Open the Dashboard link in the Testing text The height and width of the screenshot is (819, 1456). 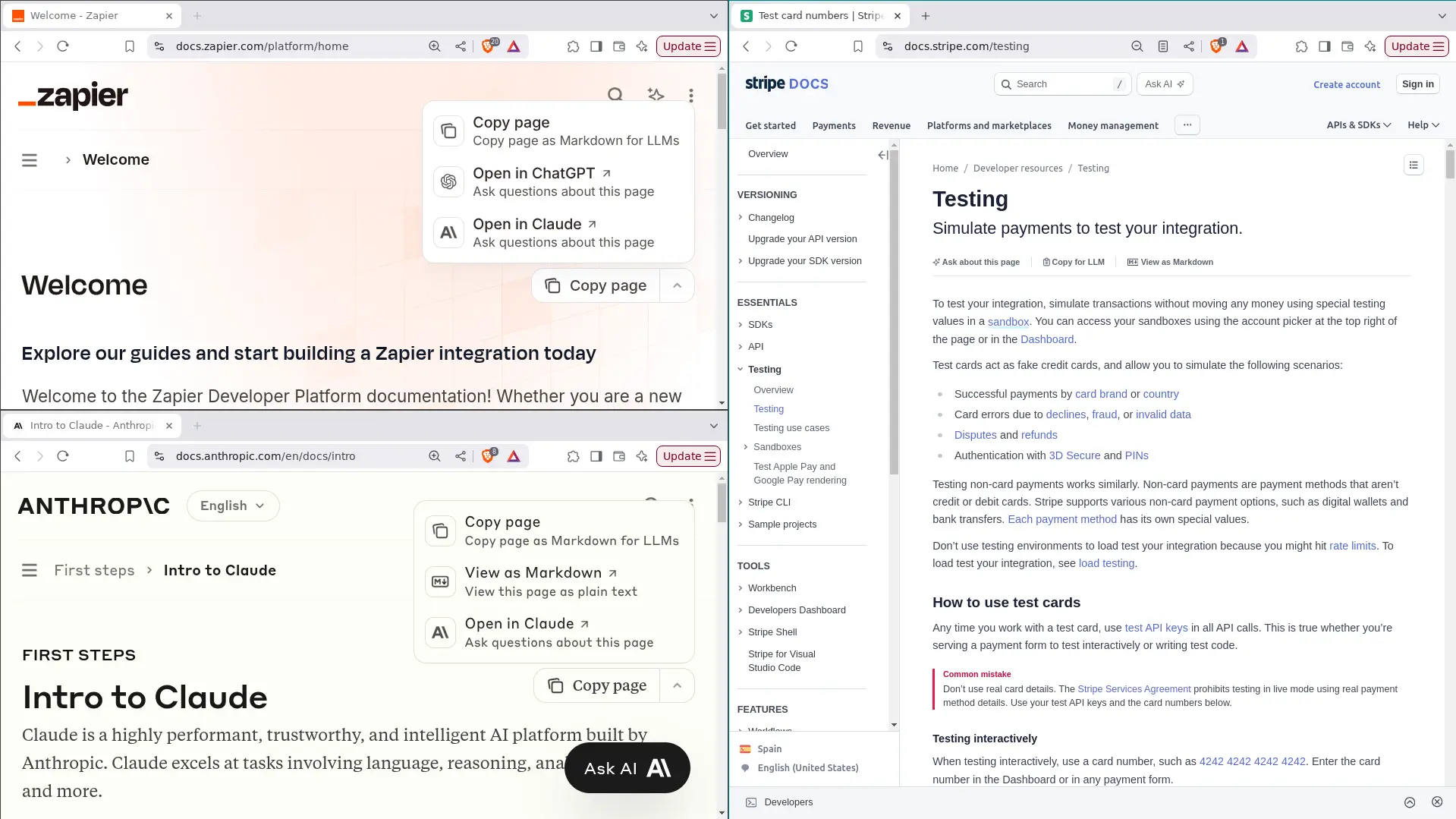(x=1046, y=339)
